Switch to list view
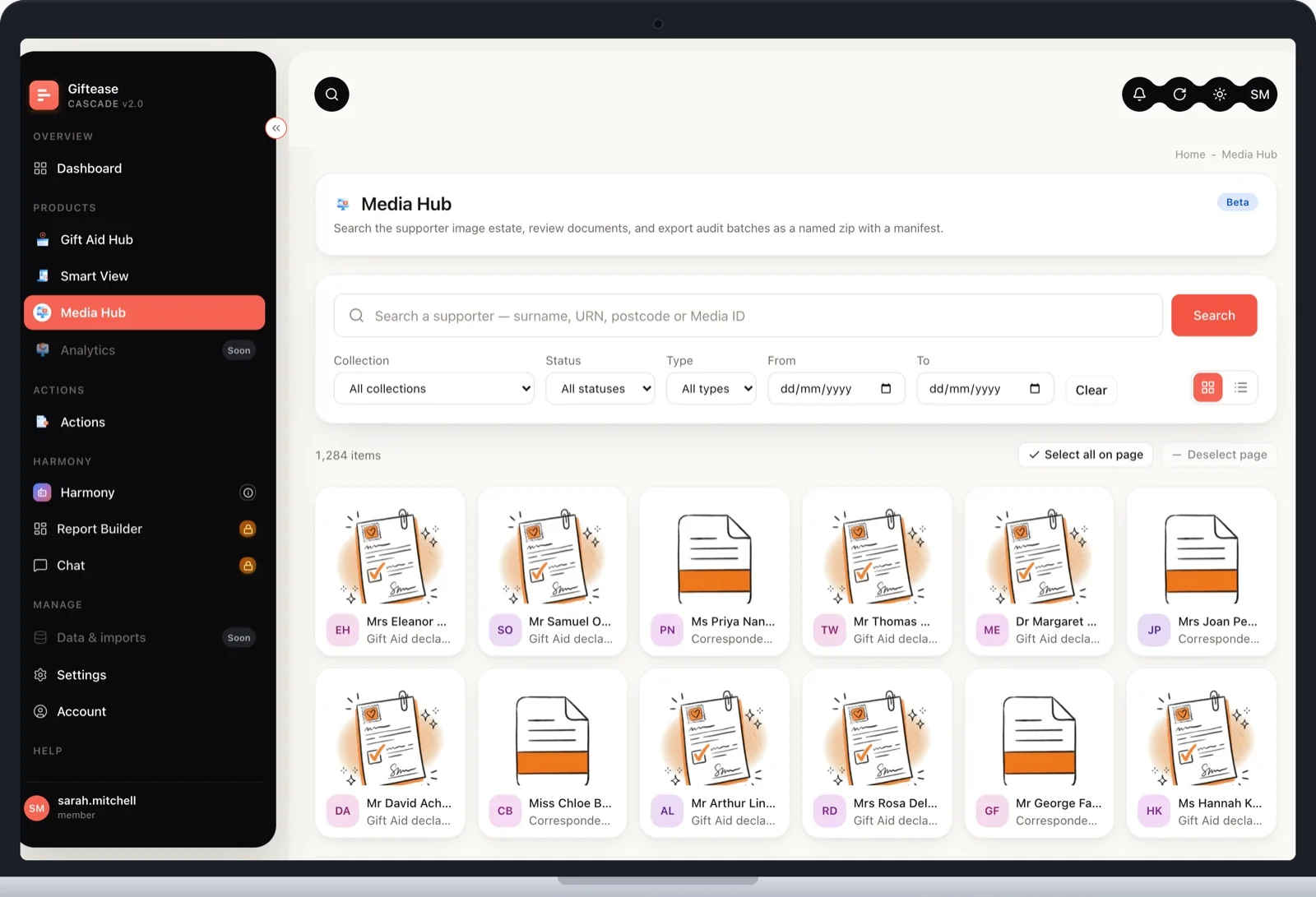This screenshot has width=1316, height=897. point(1241,387)
